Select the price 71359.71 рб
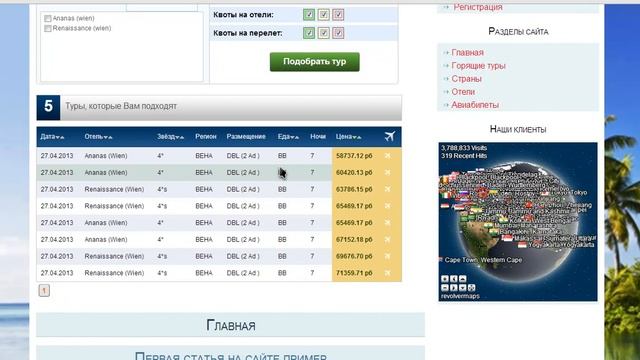The height and width of the screenshot is (360, 640). [x=354, y=273]
